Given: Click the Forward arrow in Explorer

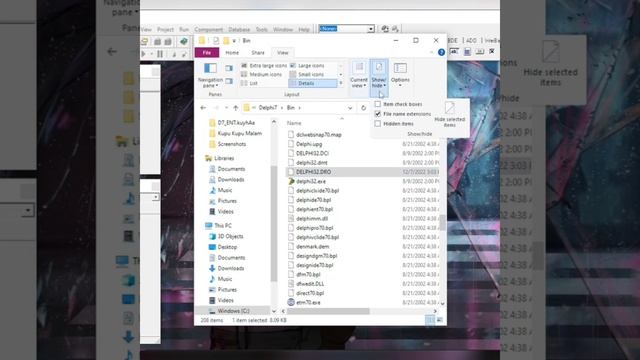Looking at the screenshot, I should 216,108.
